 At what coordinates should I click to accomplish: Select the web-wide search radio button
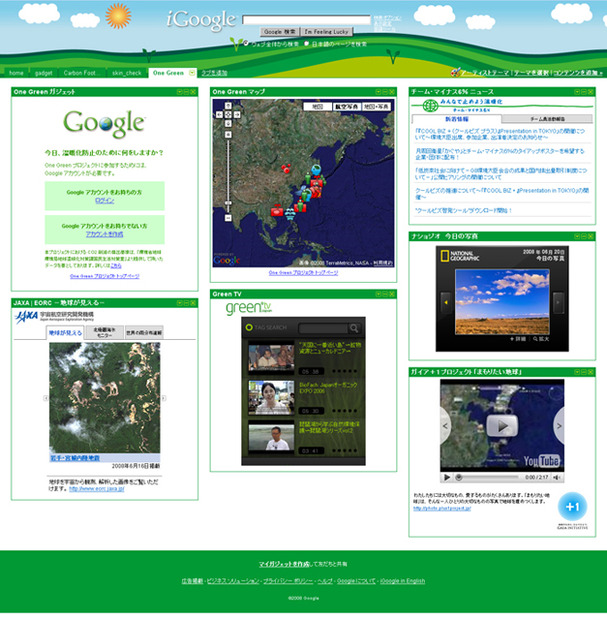pos(233,43)
